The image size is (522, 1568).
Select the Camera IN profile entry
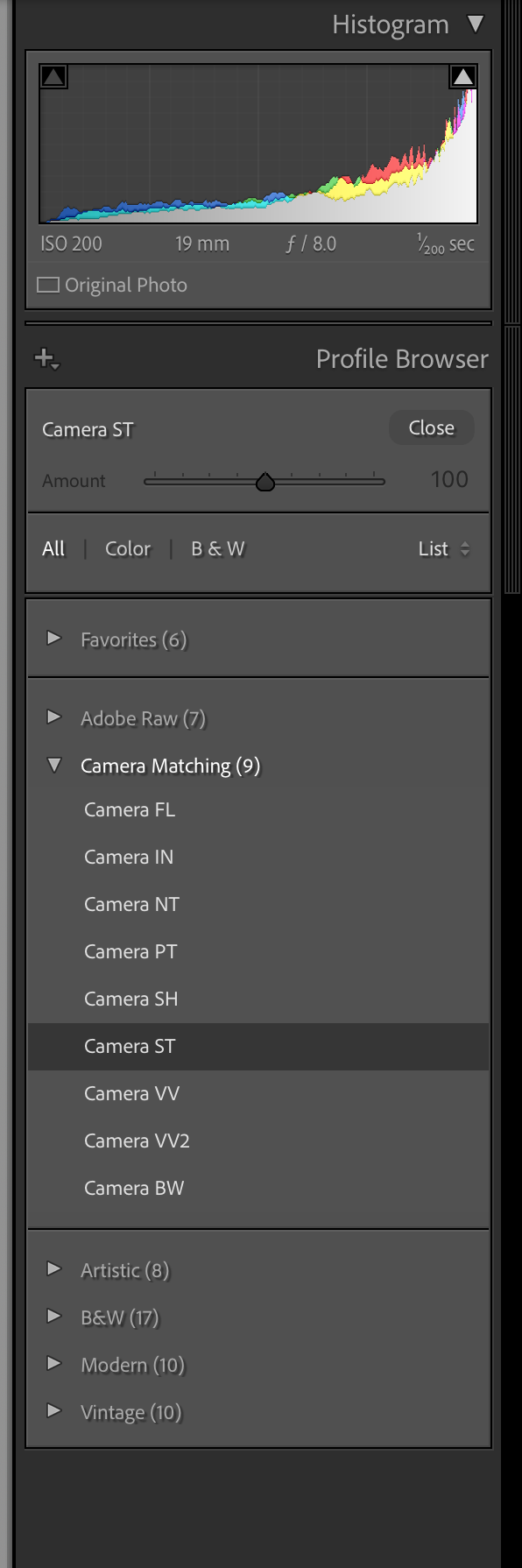click(129, 857)
